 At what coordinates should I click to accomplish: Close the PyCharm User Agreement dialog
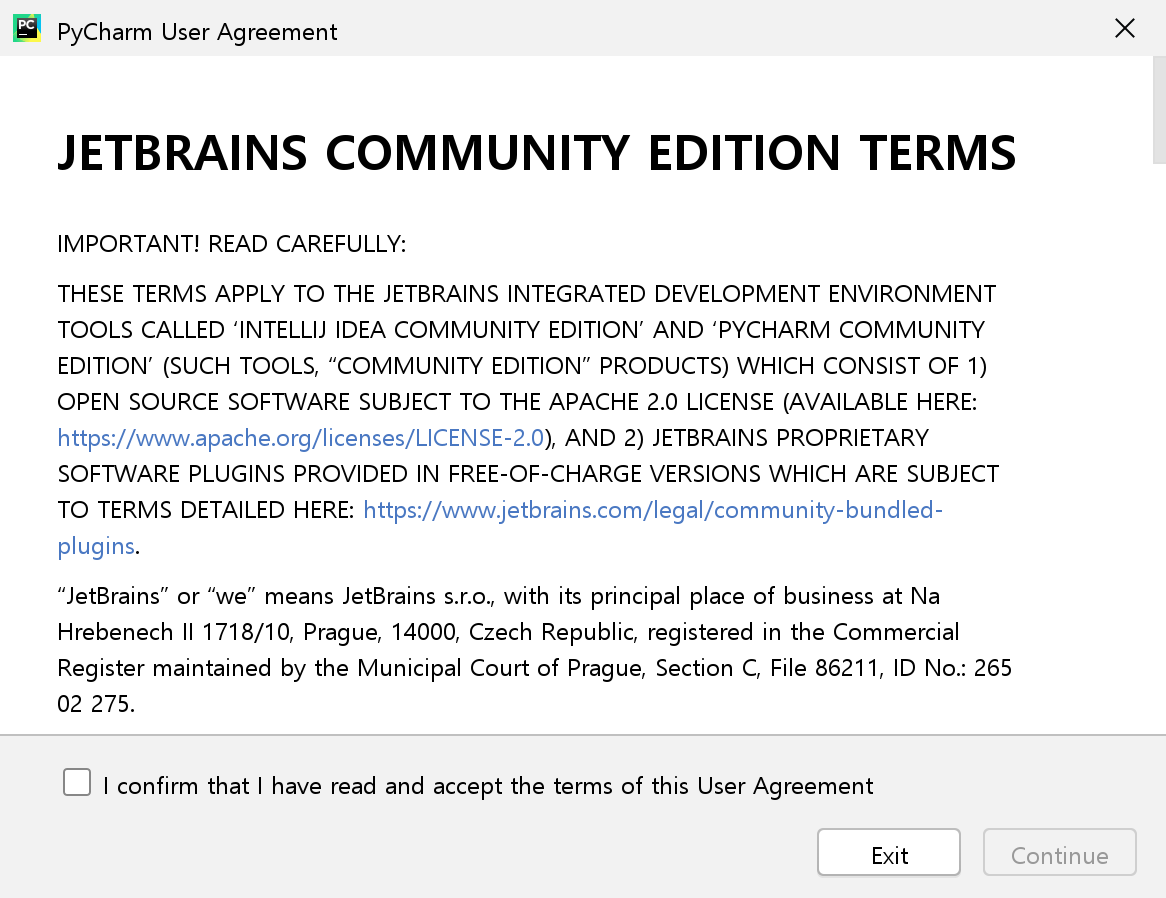[1124, 28]
